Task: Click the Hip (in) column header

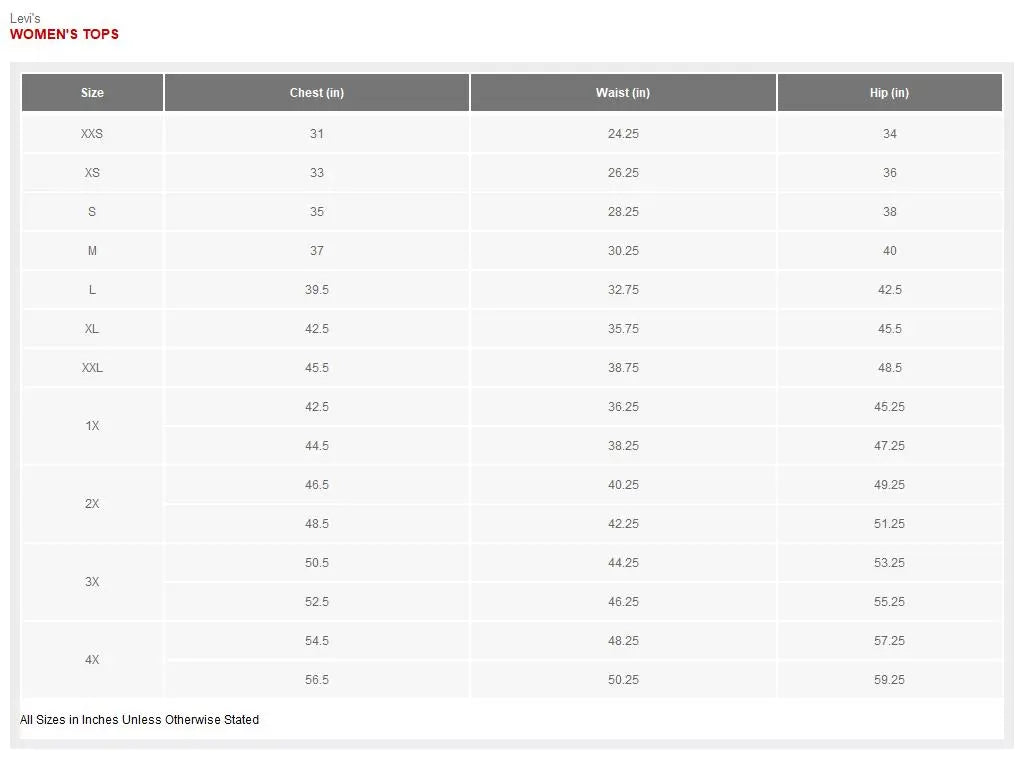Action: (x=889, y=93)
